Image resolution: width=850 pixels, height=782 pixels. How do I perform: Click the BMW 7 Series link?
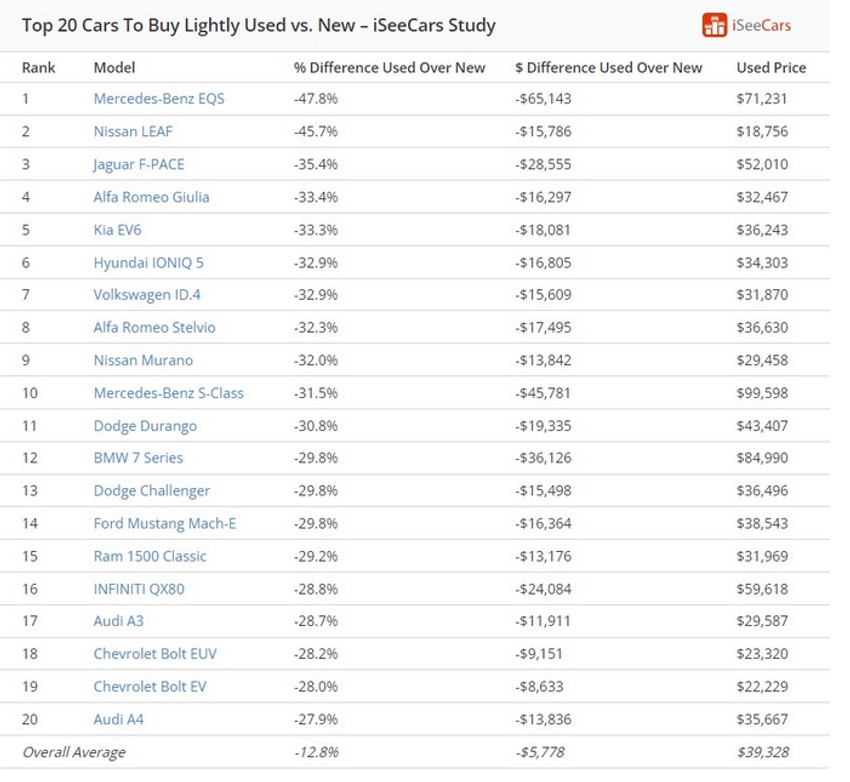[138, 458]
